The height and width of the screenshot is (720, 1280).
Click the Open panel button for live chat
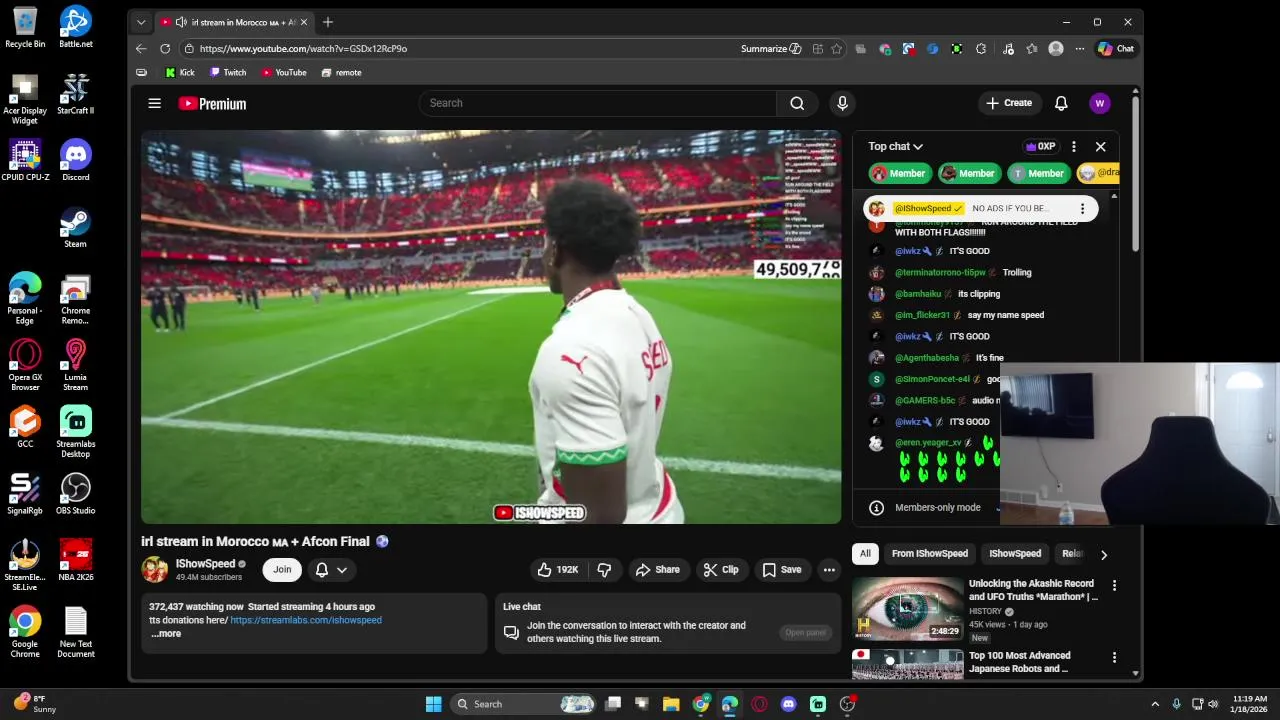coord(805,632)
